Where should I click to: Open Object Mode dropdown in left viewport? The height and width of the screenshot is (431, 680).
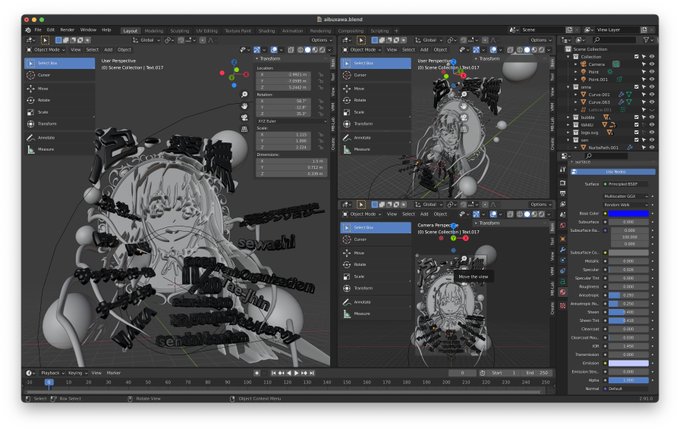click(x=46, y=50)
